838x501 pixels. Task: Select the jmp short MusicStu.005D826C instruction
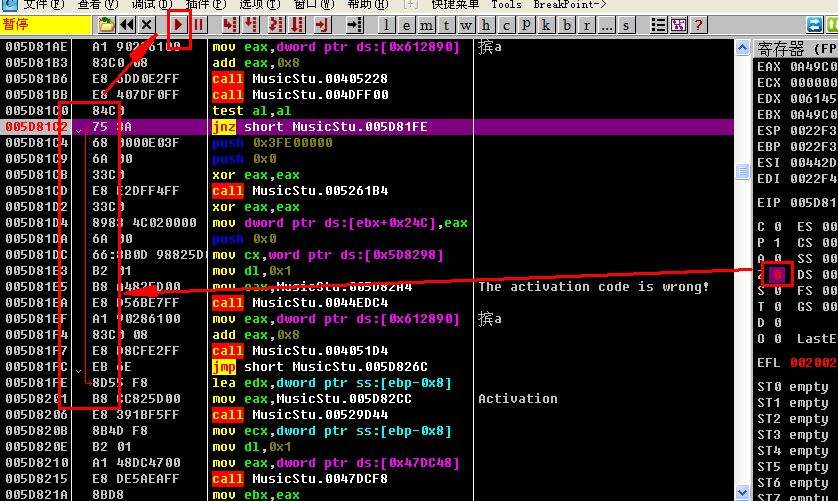(320, 367)
